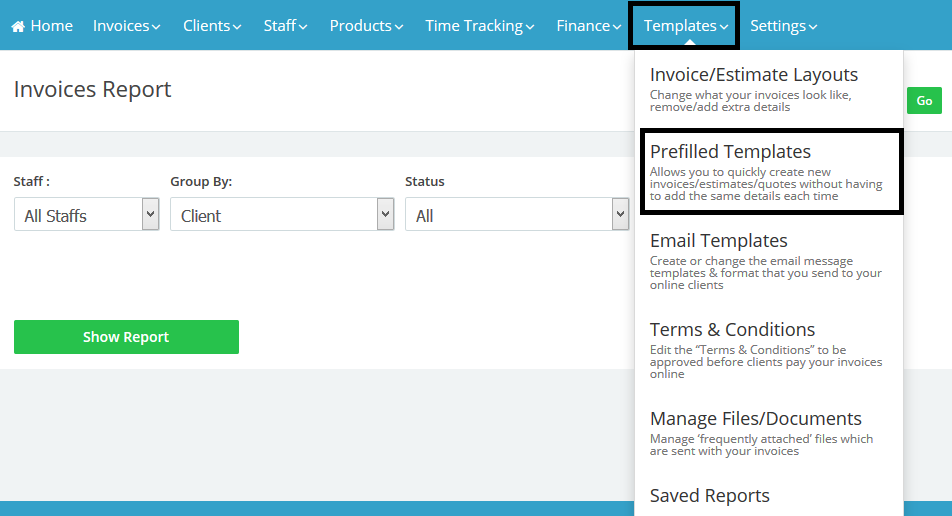Screen dimensions: 952x516
Task: Select Terms & Conditions menu entry
Action: [732, 330]
